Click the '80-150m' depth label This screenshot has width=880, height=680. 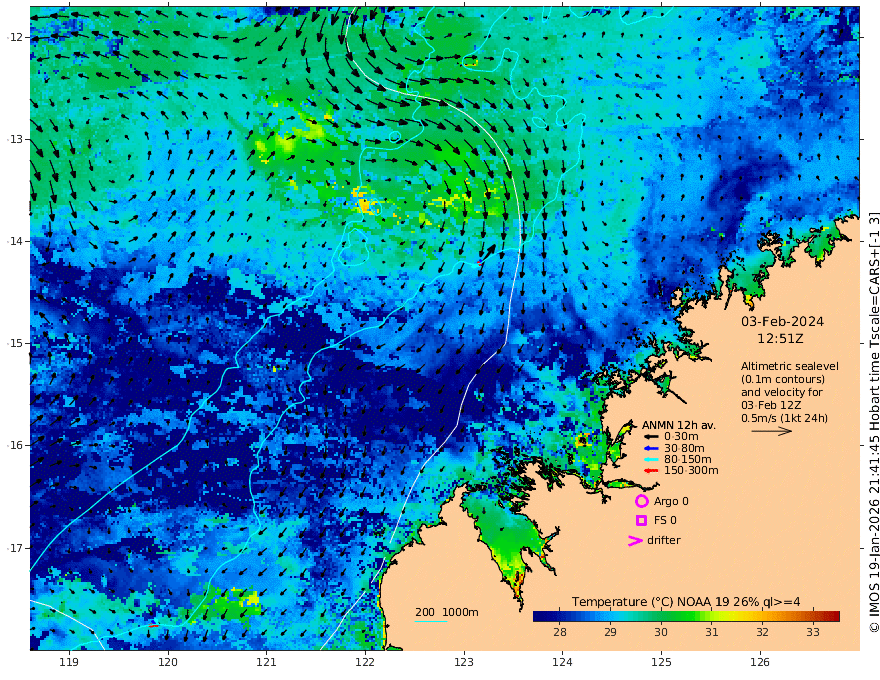pos(688,460)
